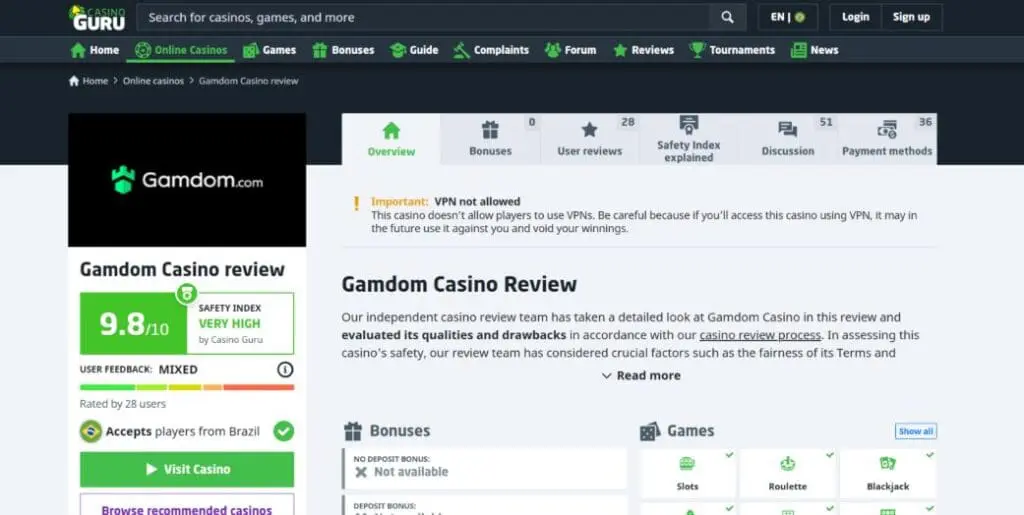Open the Slots game category
This screenshot has width=1024, height=515.
[x=687, y=473]
